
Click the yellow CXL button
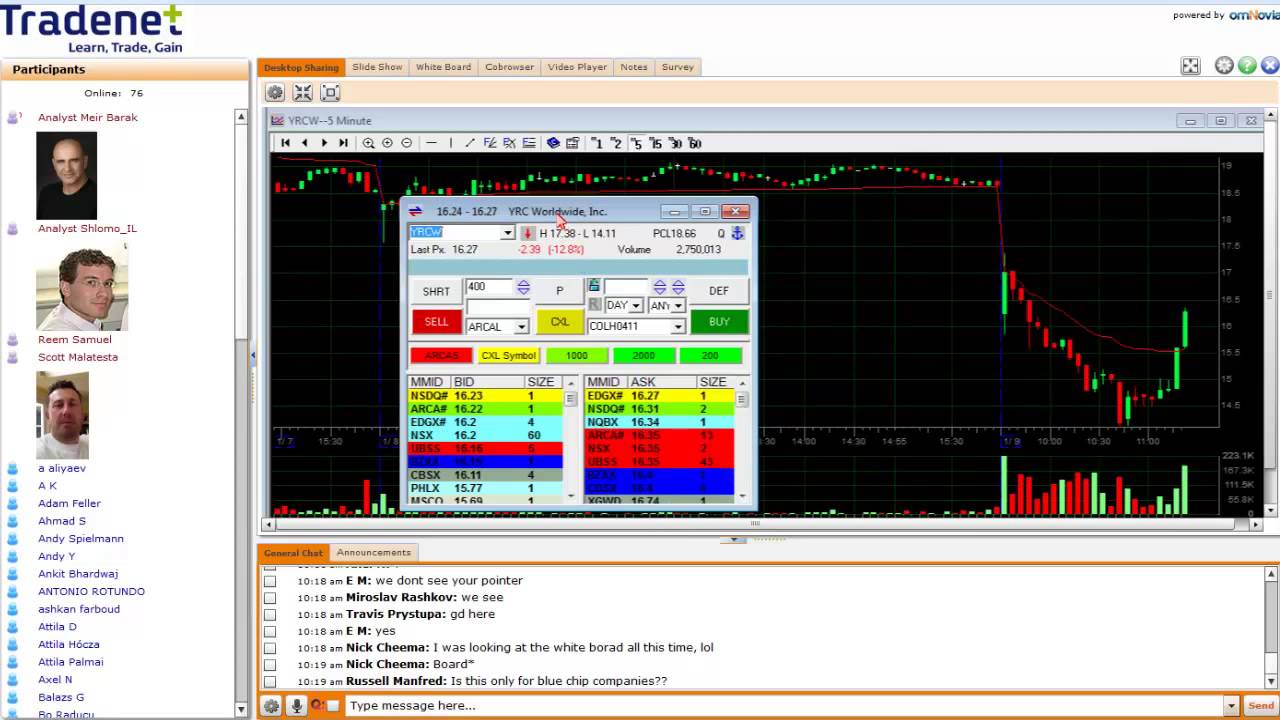coord(559,322)
